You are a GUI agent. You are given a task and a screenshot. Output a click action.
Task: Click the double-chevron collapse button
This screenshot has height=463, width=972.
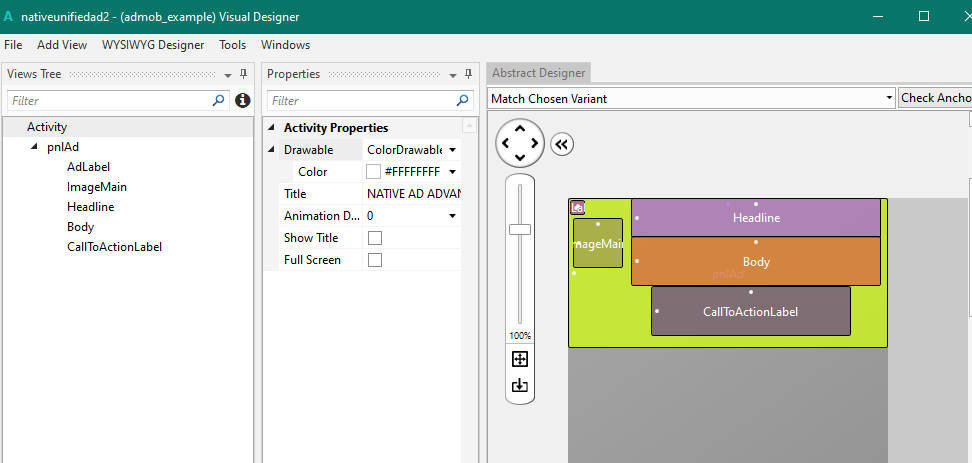pyautogui.click(x=562, y=144)
